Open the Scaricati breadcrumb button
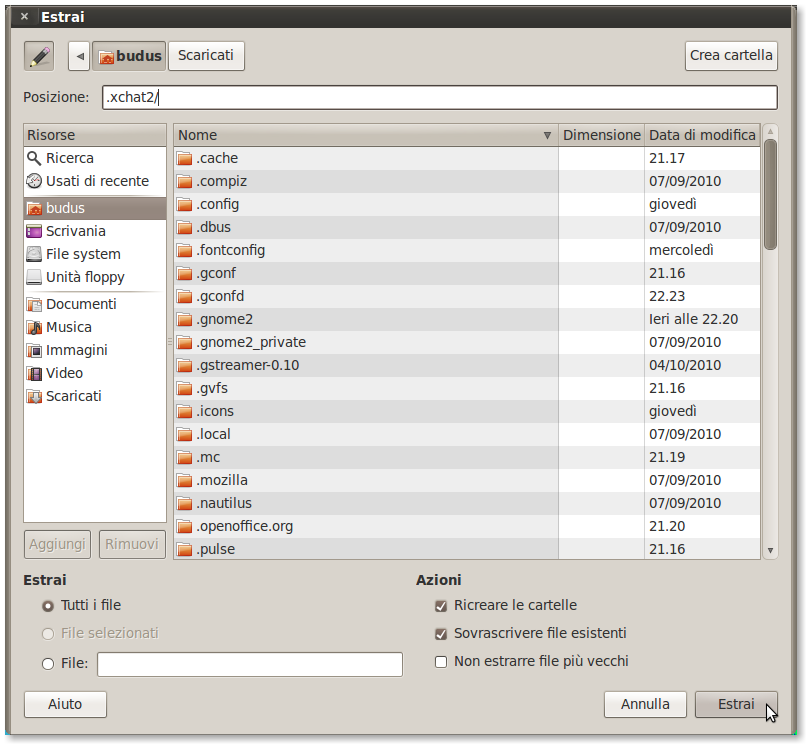 [205, 55]
